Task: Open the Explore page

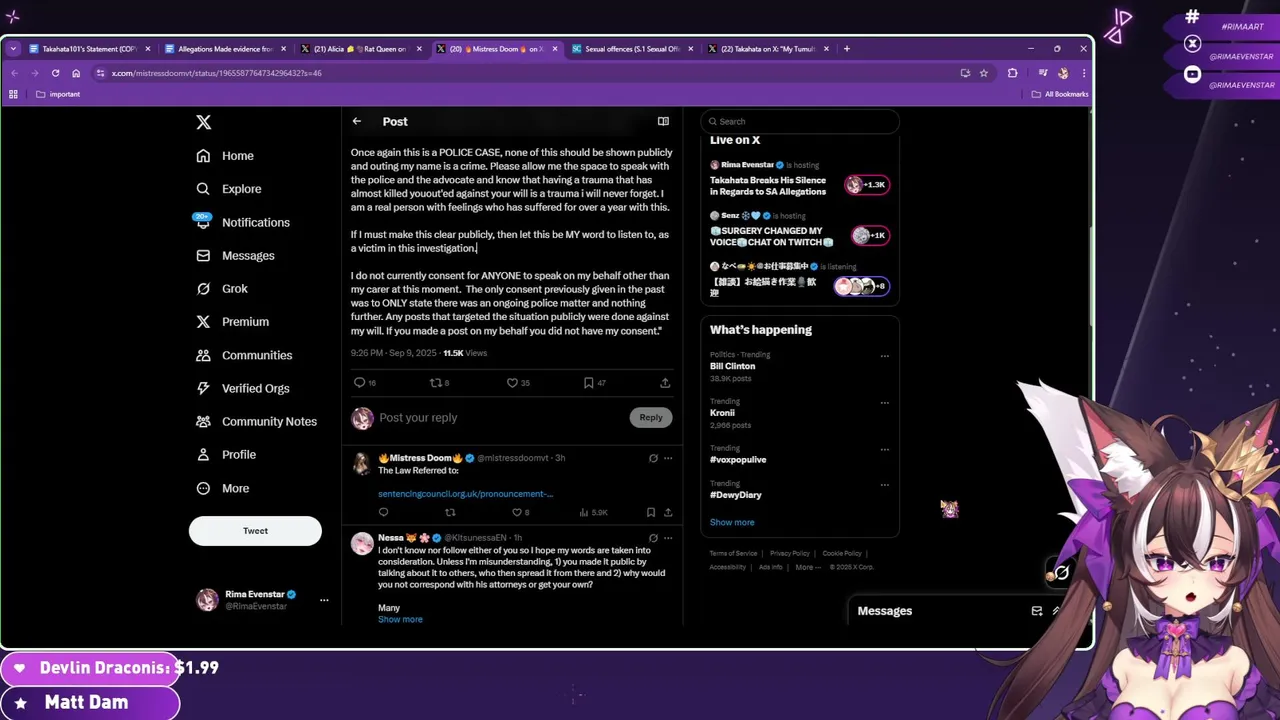Action: [x=229, y=189]
